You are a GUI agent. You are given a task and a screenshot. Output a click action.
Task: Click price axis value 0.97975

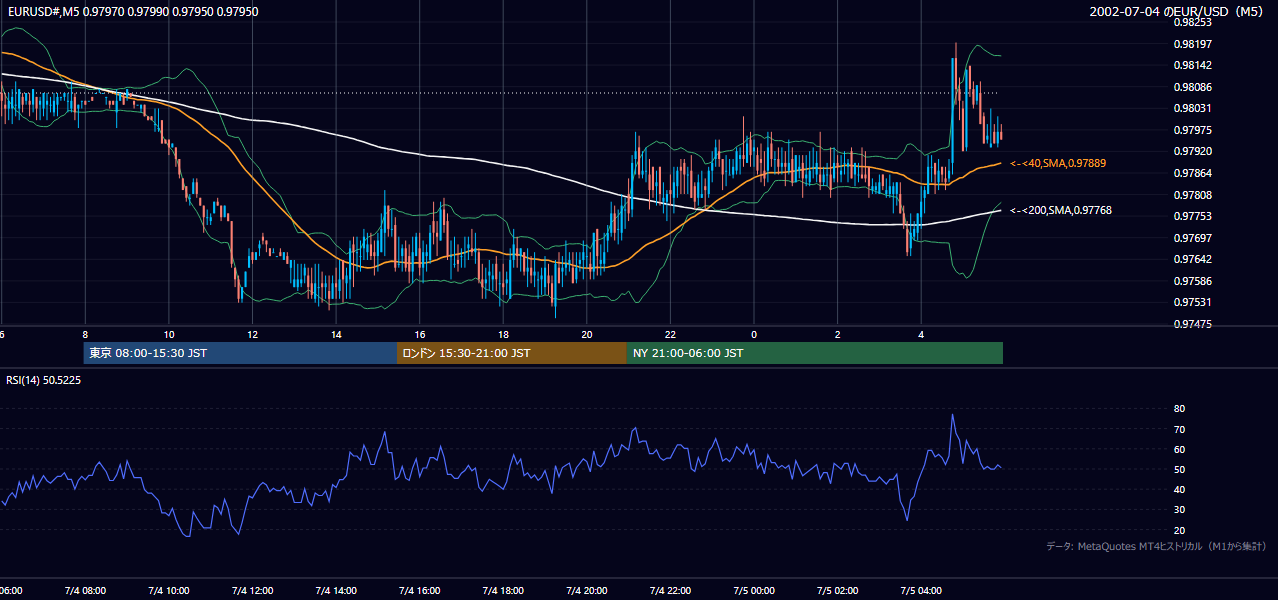[x=1193, y=130]
